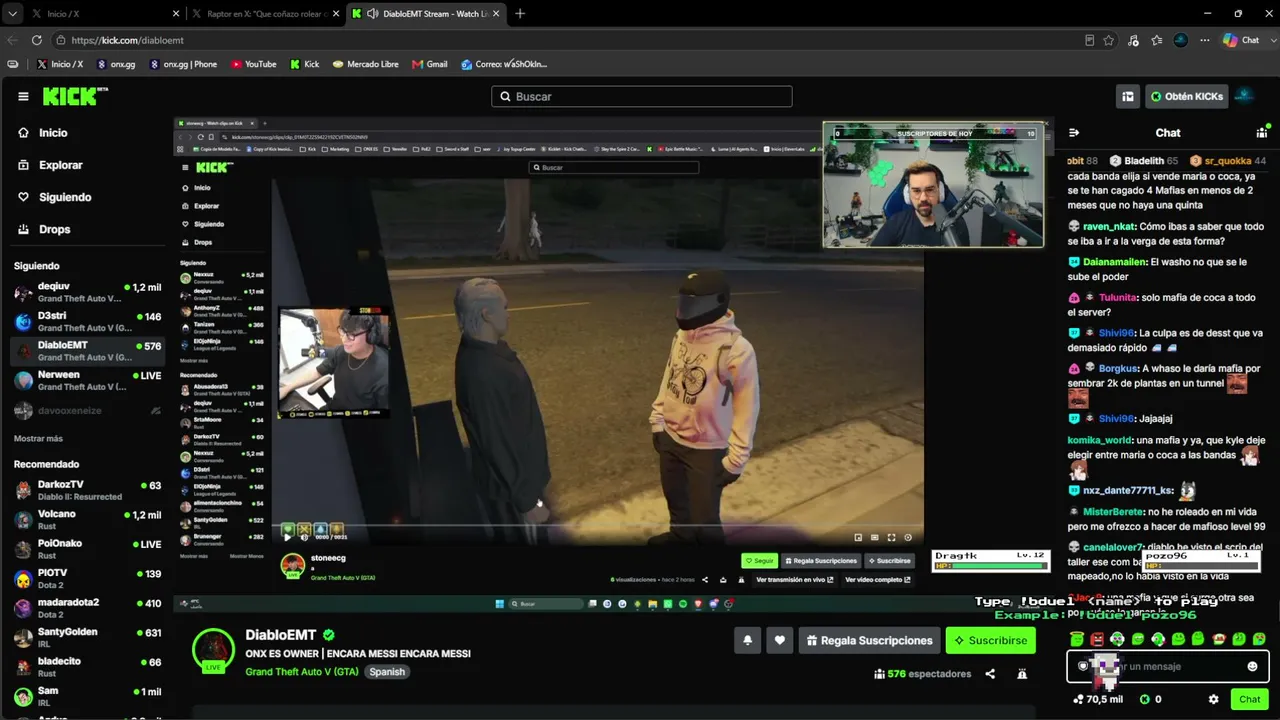Open a new browser tab
1280x720 pixels.
pyautogui.click(x=520, y=14)
